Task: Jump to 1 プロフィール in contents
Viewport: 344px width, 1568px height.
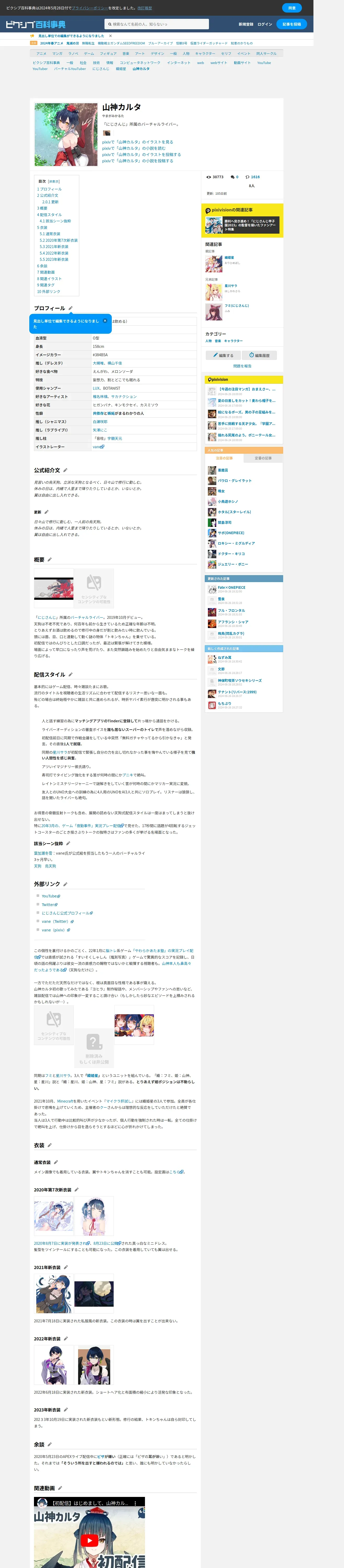Action: pos(49,189)
